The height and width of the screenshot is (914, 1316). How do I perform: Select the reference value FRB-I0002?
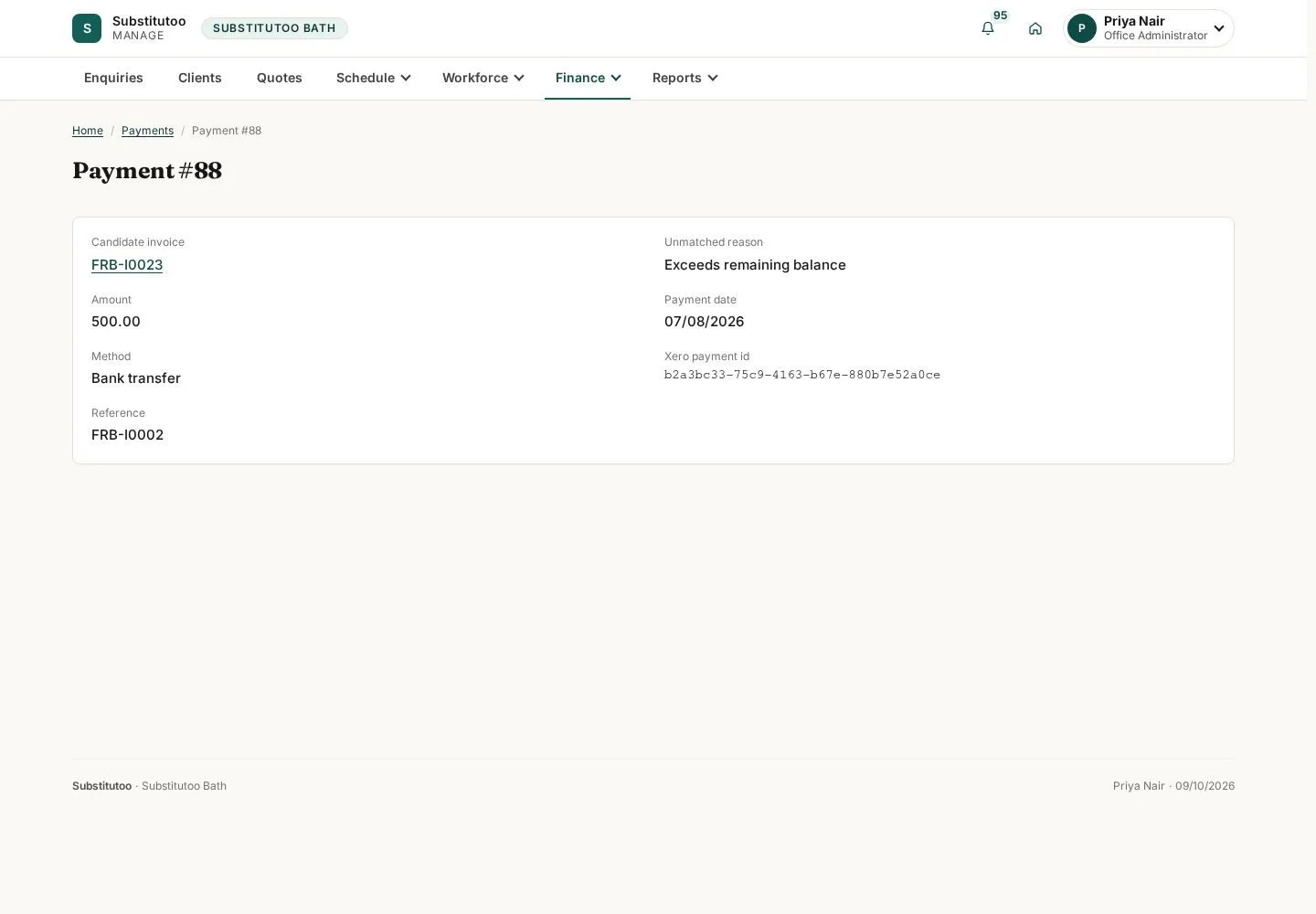point(127,435)
